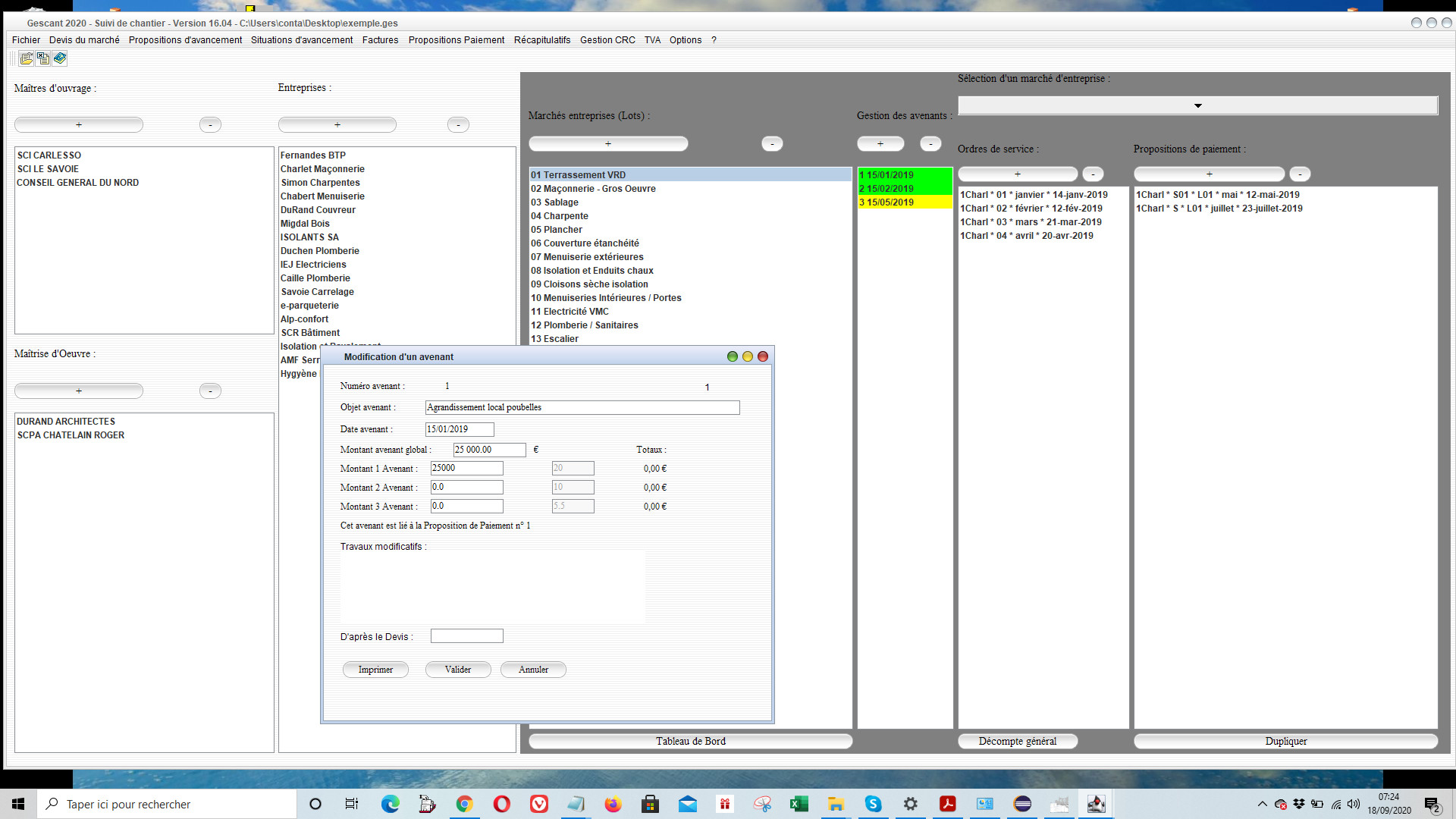Open Adobe Acrobat from taskbar
The height and width of the screenshot is (819, 1456).
click(947, 804)
